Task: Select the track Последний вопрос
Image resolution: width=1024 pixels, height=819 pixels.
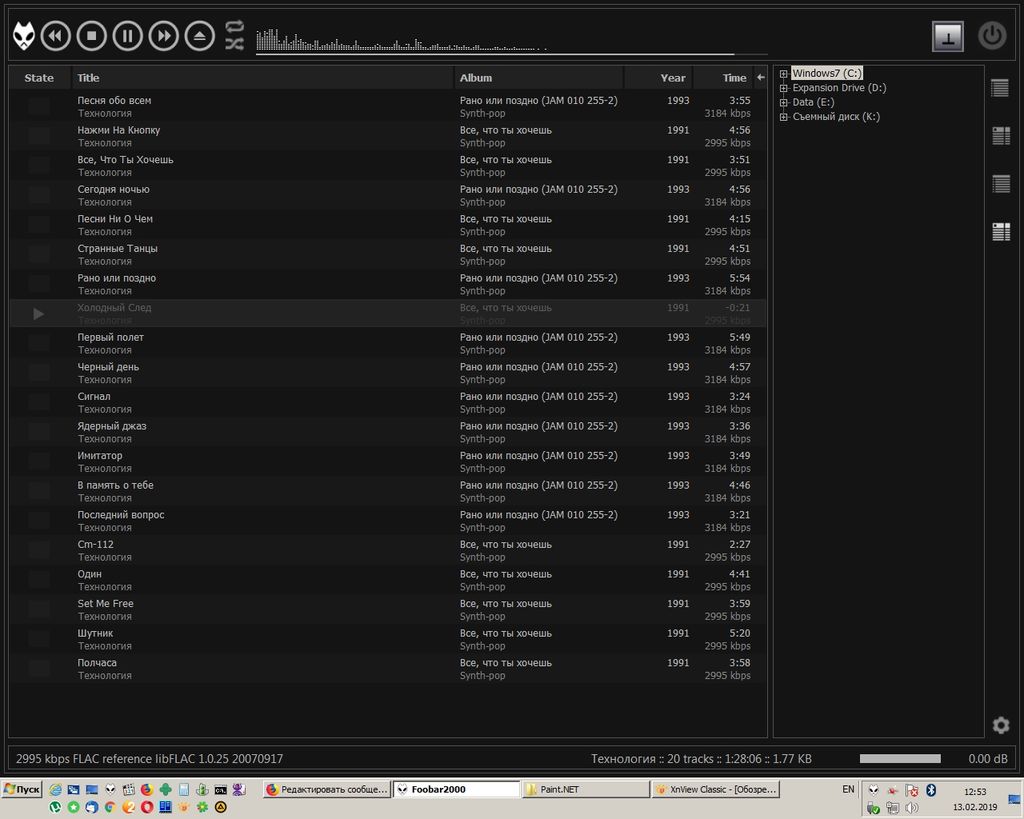Action: [x=388, y=521]
